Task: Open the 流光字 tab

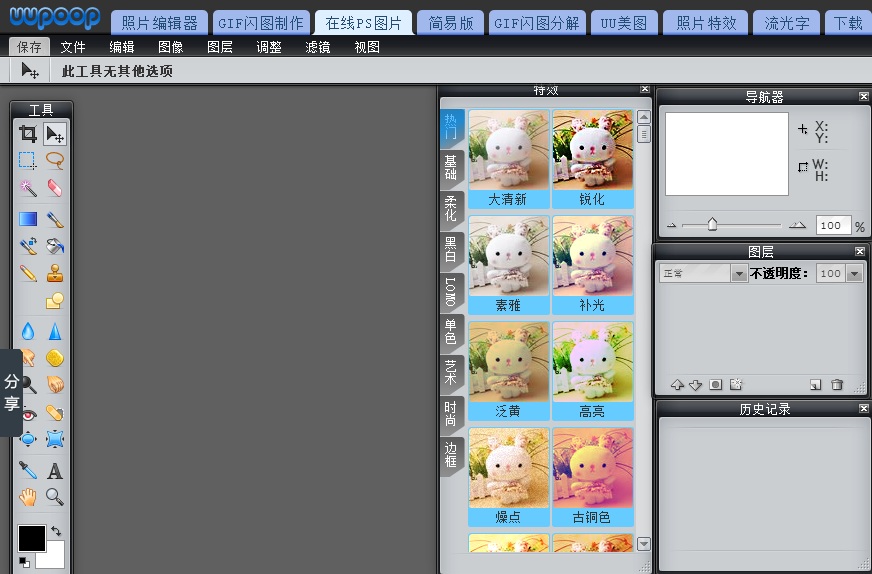Action: click(x=786, y=23)
